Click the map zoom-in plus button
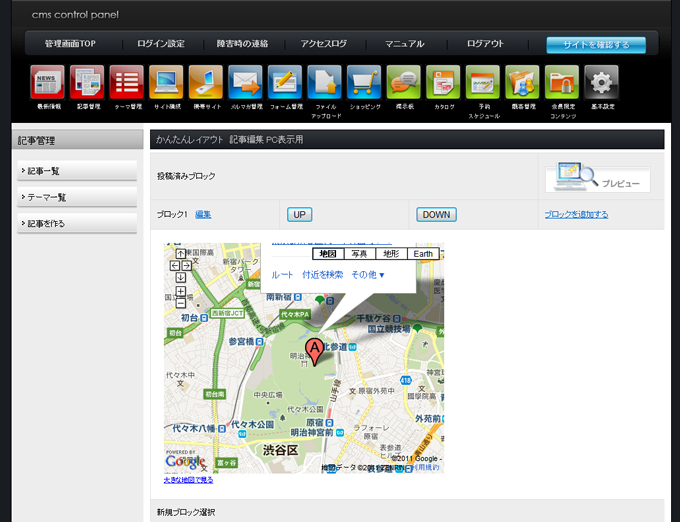 [180, 291]
